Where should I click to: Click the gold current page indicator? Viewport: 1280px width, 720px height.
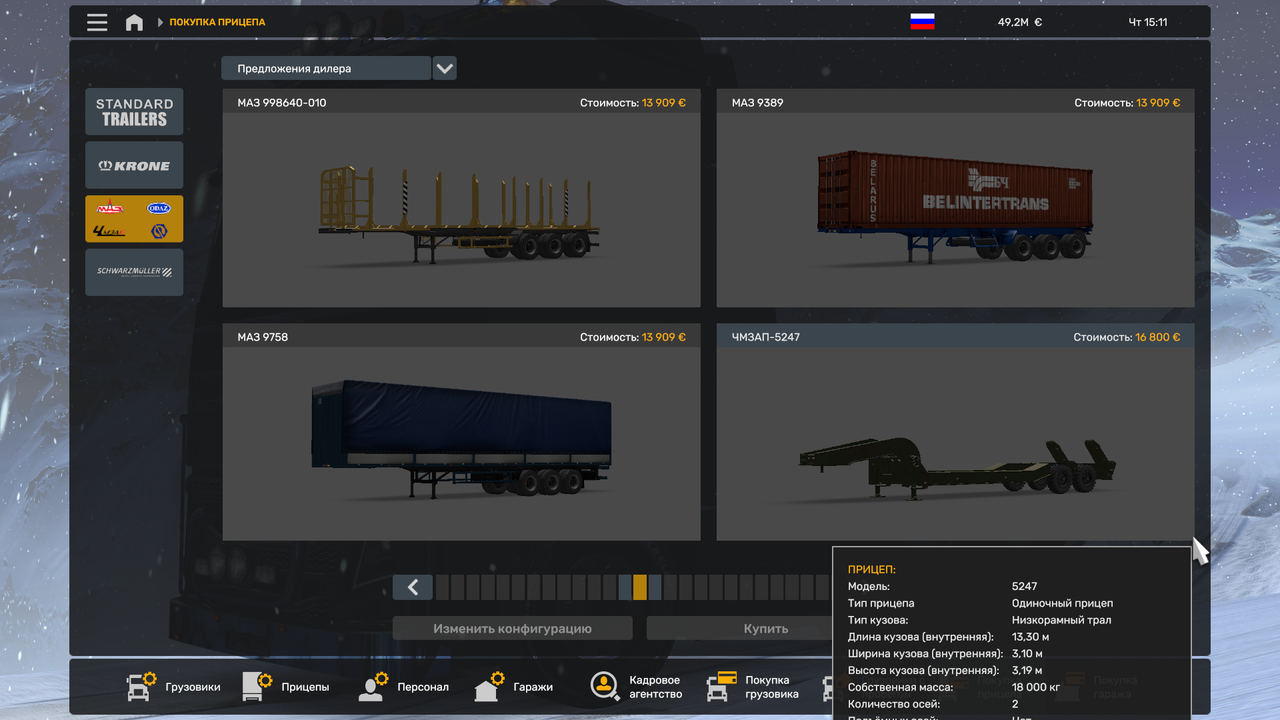coord(640,587)
